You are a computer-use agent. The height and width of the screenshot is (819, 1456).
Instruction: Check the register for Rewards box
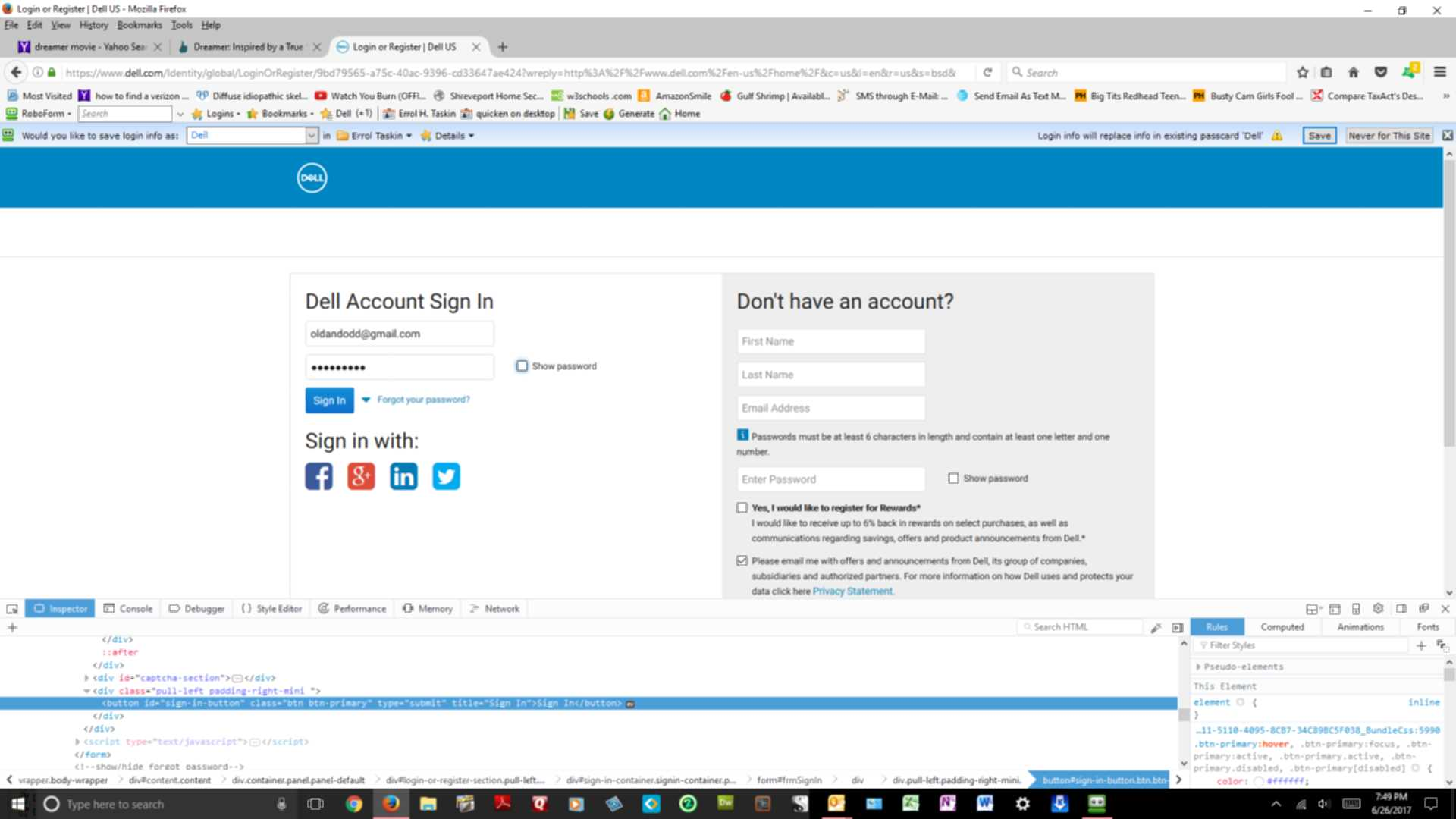tap(742, 508)
